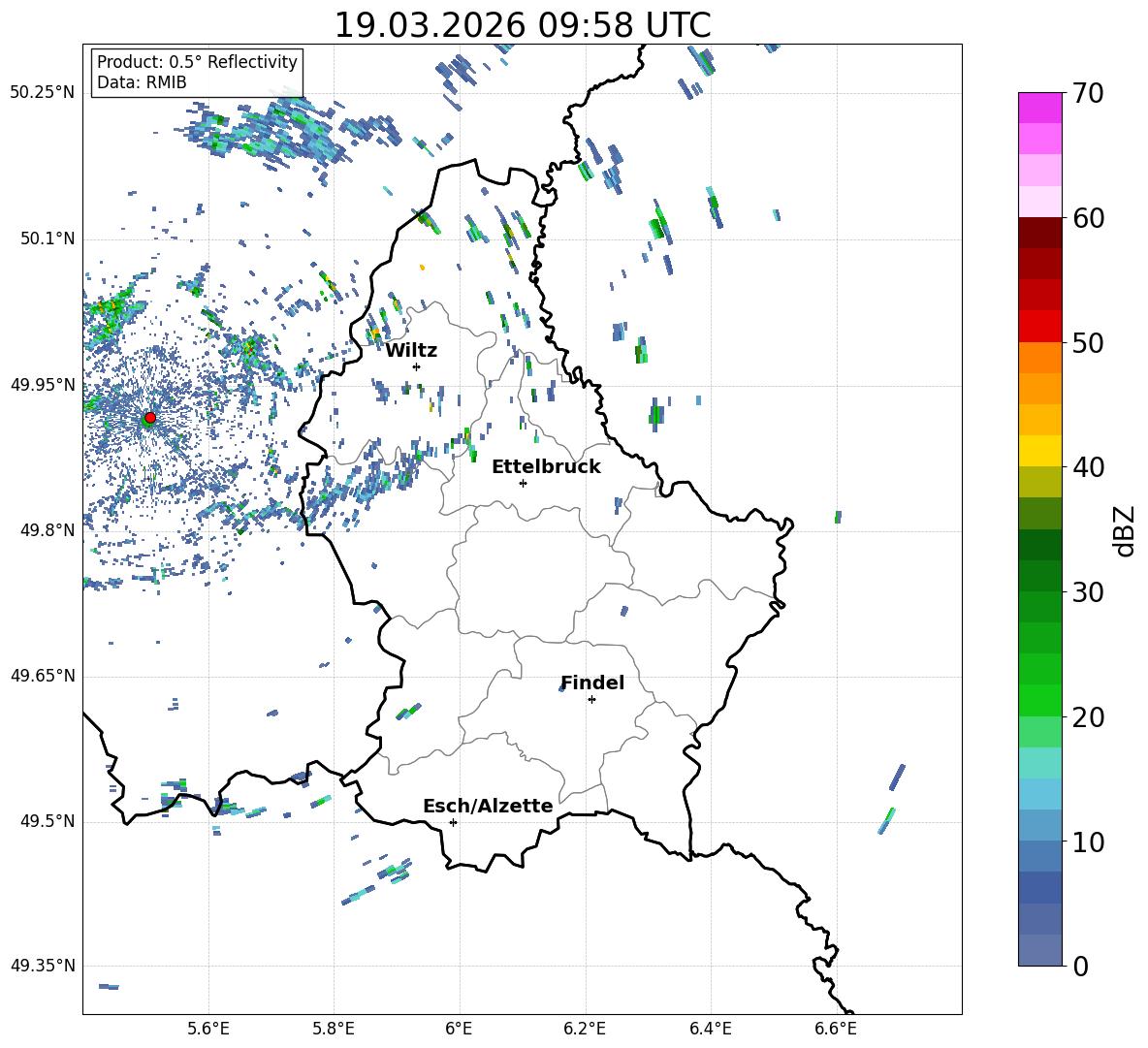
Task: Click the 49.95°N latitude label
Action: [43, 385]
